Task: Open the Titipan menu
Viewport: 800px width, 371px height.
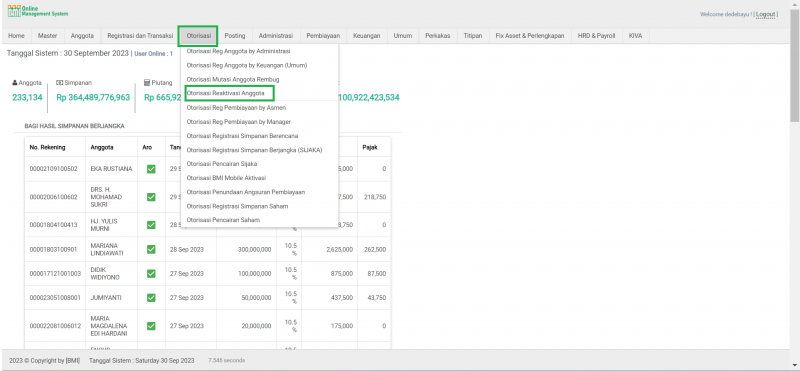Action: click(473, 36)
